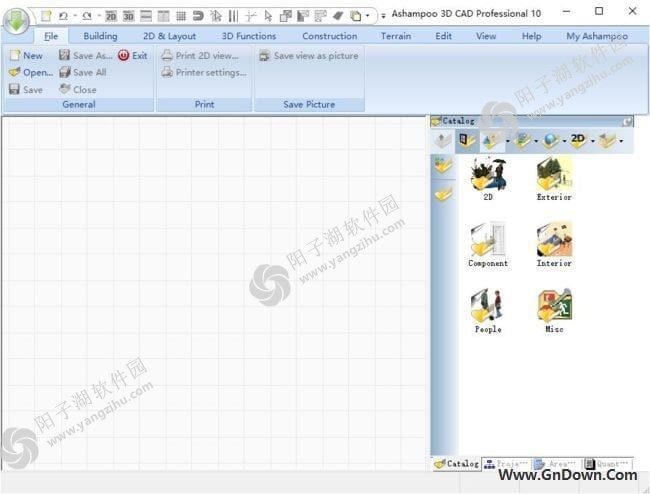650x494 pixels.
Task: Open the Customize Quick Access Toolbar arrow
Action: pyautogui.click(x=383, y=16)
